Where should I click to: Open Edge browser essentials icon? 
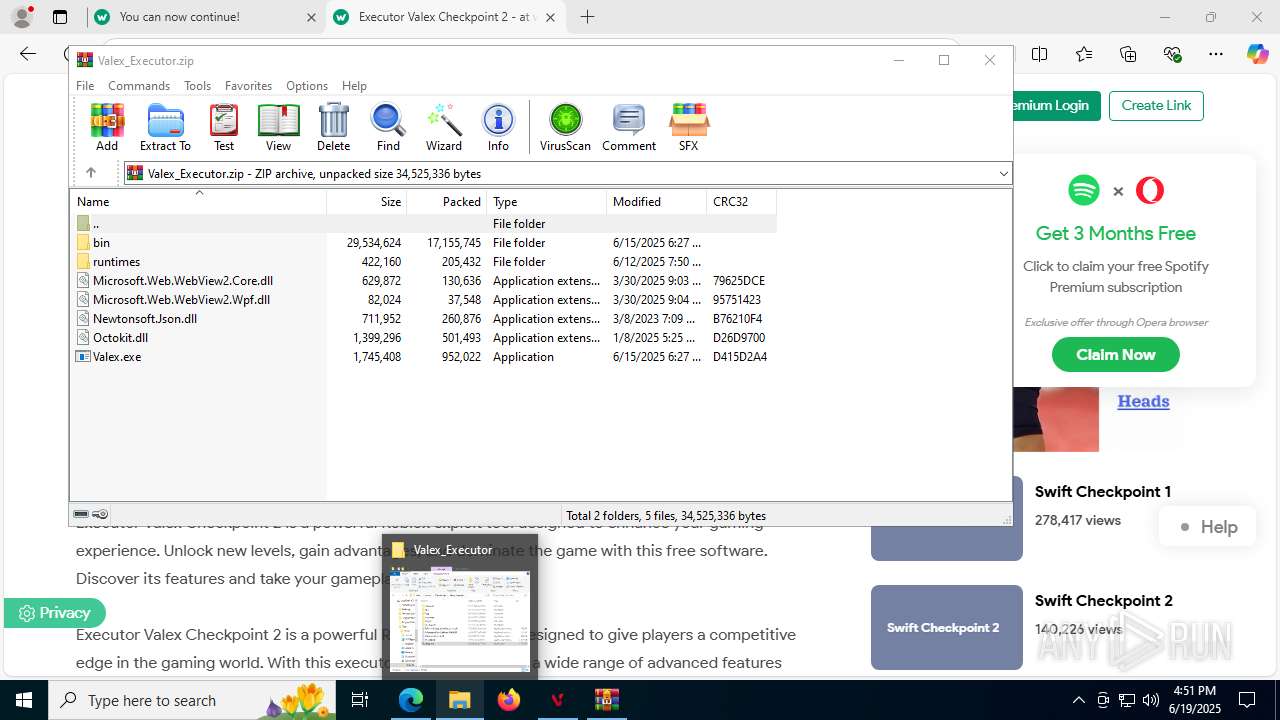(x=1172, y=54)
